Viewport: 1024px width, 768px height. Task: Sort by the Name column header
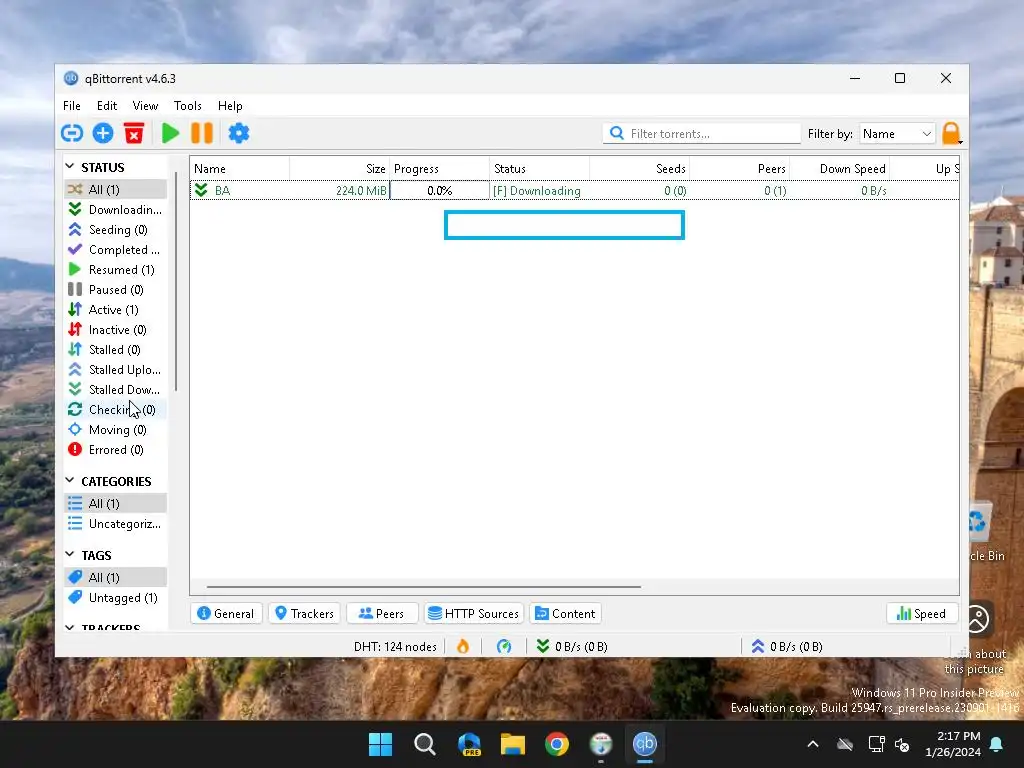tap(240, 168)
